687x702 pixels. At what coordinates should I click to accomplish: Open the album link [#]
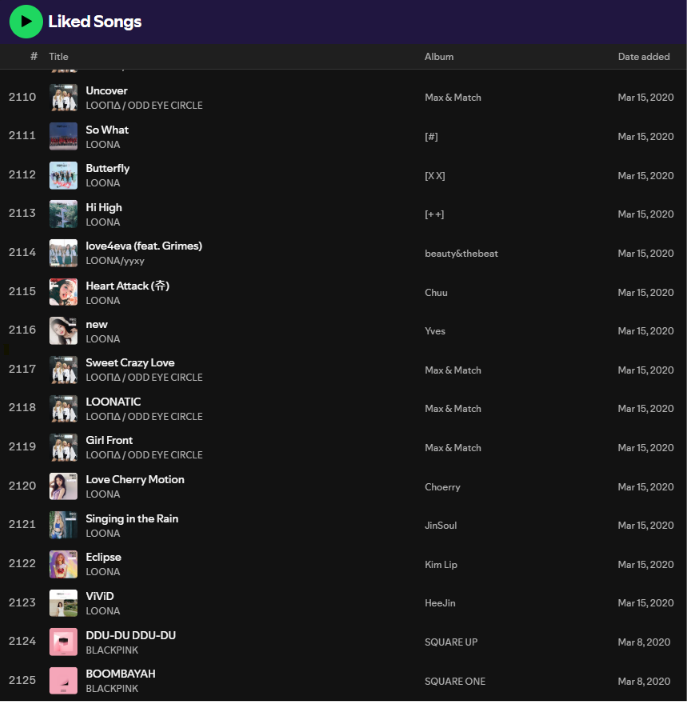[x=431, y=137]
